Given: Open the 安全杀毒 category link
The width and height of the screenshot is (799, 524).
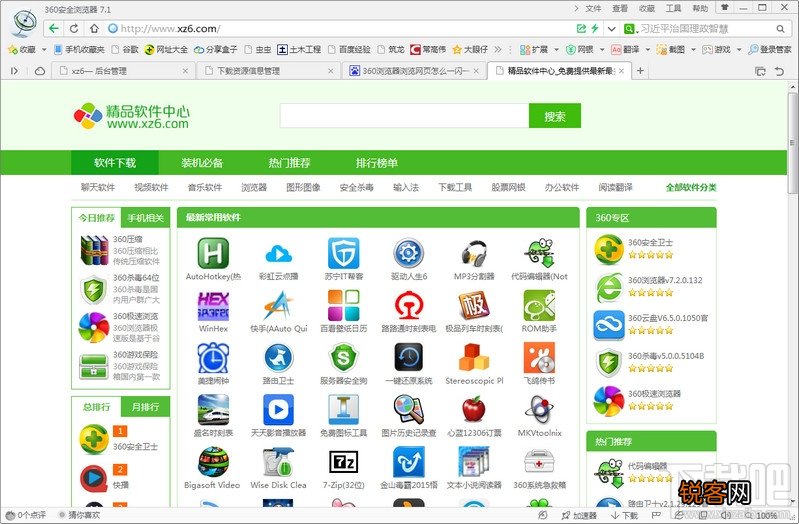Looking at the screenshot, I should (357, 188).
